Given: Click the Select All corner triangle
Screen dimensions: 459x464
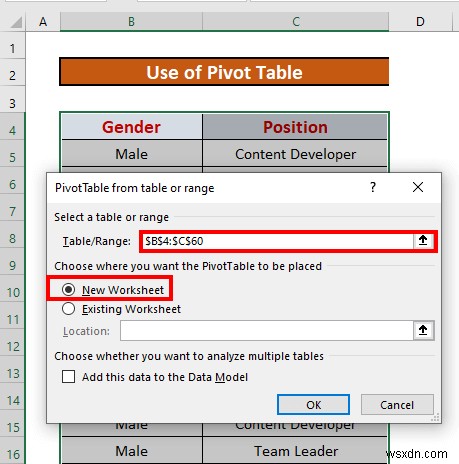Looking at the screenshot, I should click(x=16, y=22).
